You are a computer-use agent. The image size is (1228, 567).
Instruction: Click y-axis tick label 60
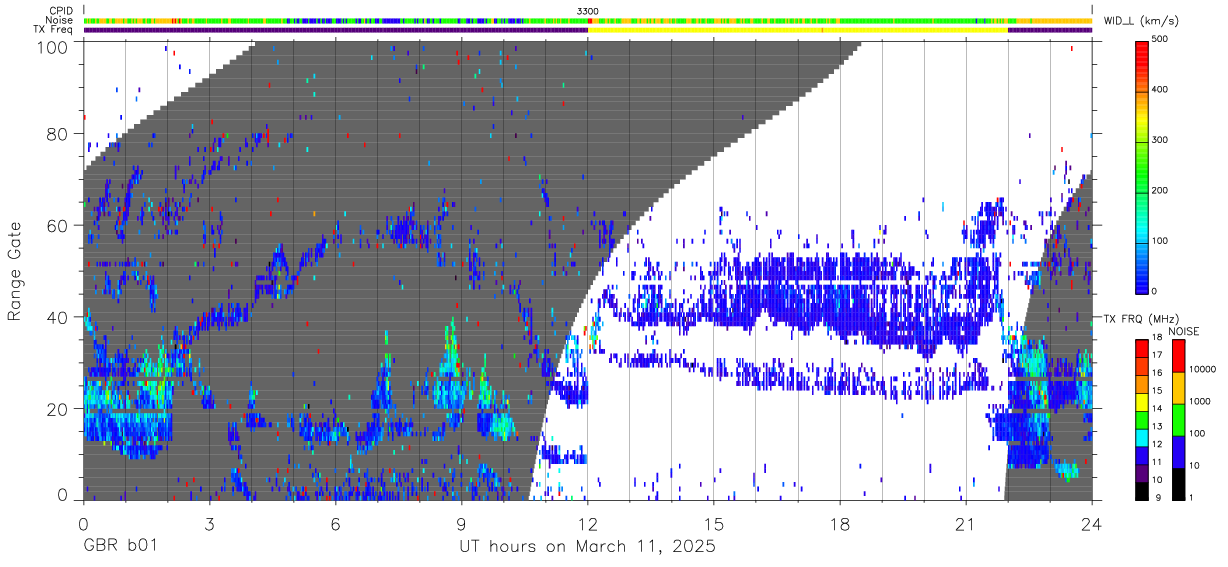click(58, 226)
